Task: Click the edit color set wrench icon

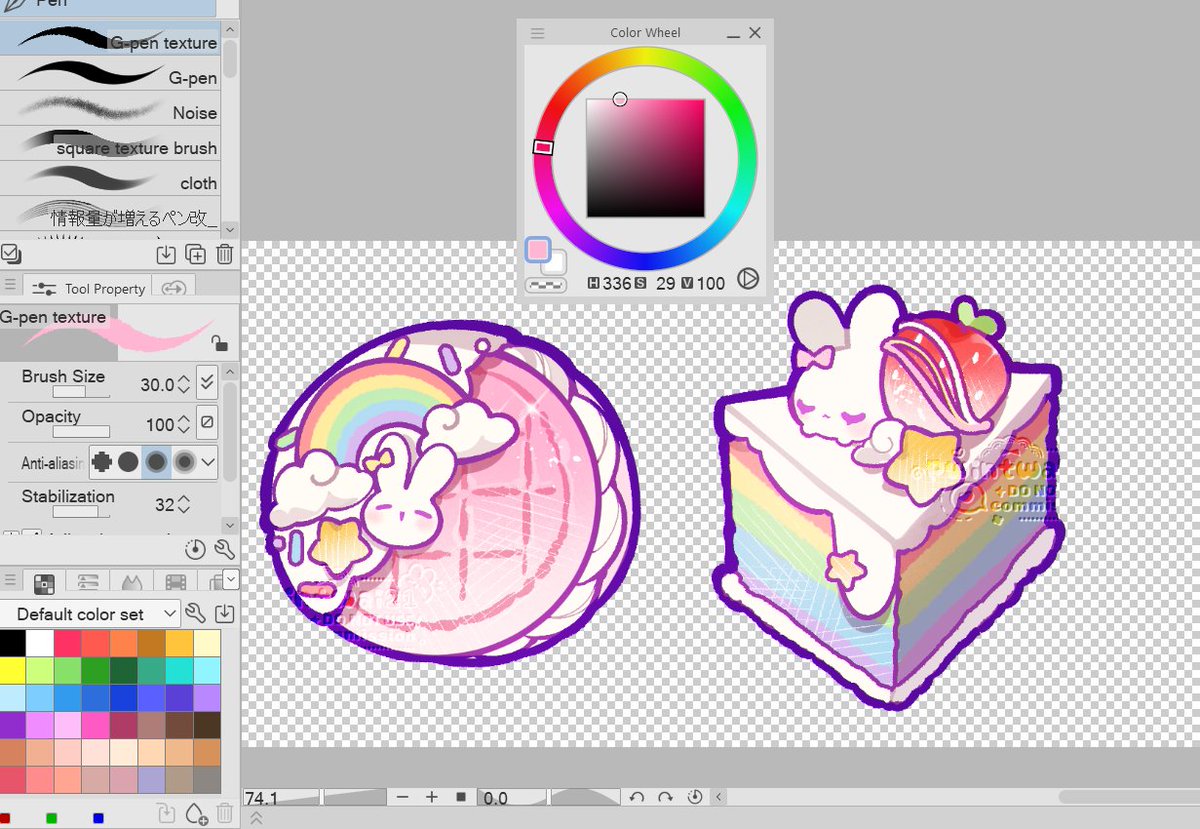Action: pos(196,613)
